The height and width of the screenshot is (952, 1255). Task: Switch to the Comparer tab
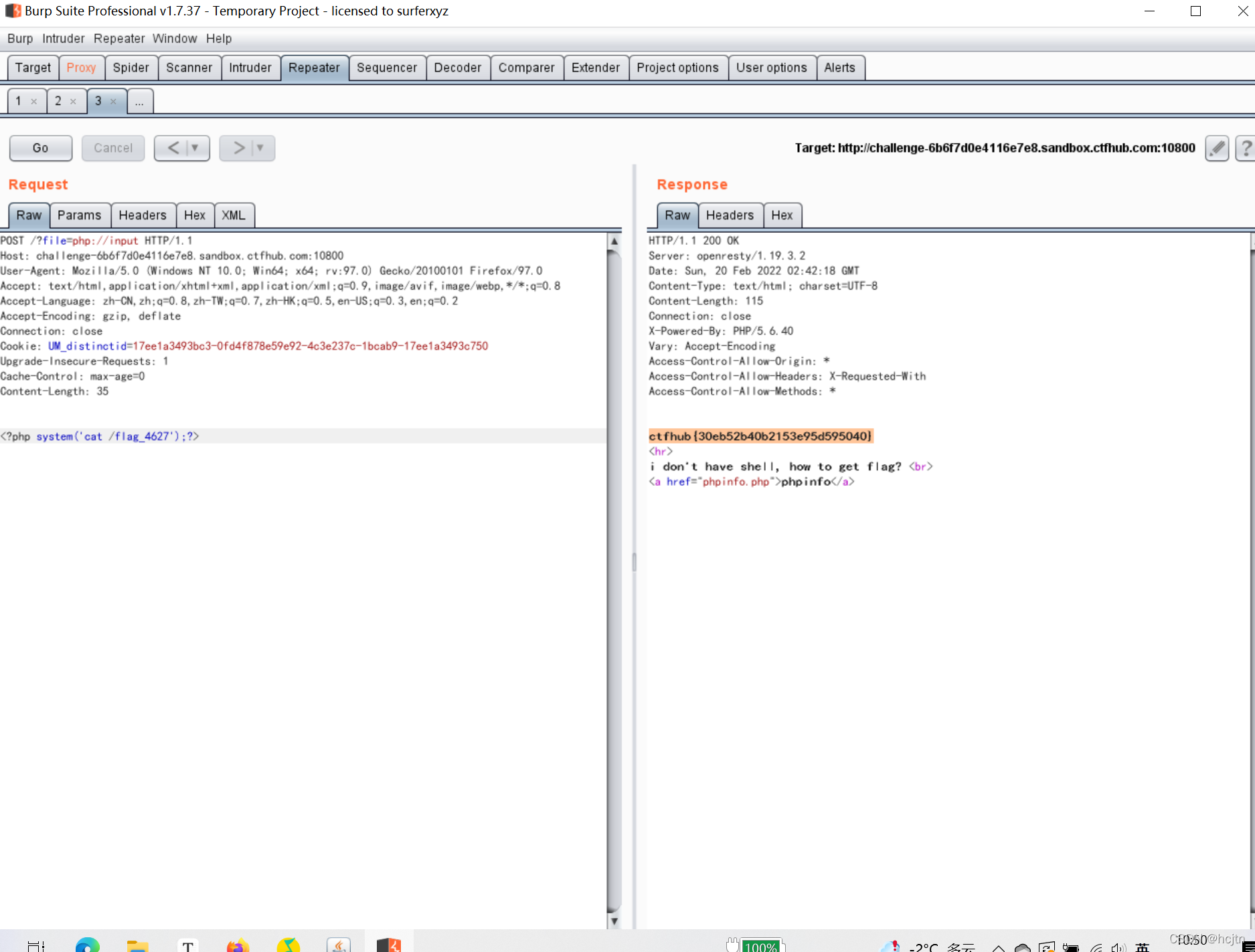click(x=526, y=68)
